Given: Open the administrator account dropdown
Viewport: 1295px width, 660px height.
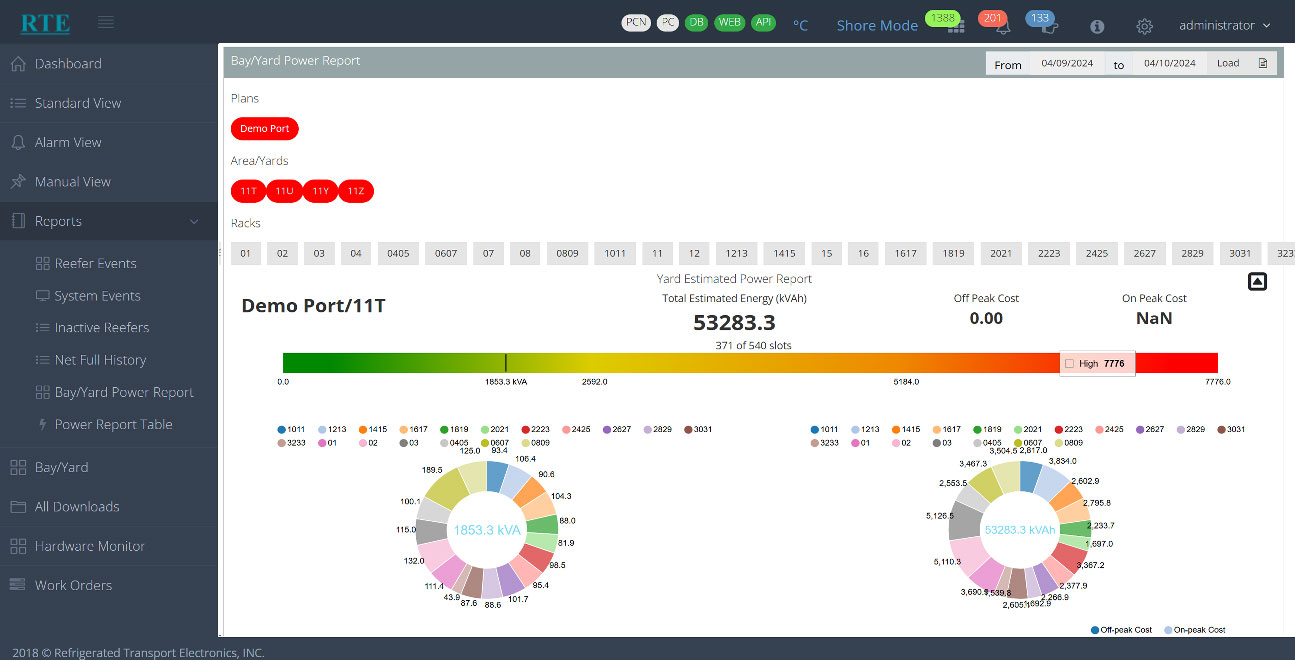Looking at the screenshot, I should (1222, 25).
